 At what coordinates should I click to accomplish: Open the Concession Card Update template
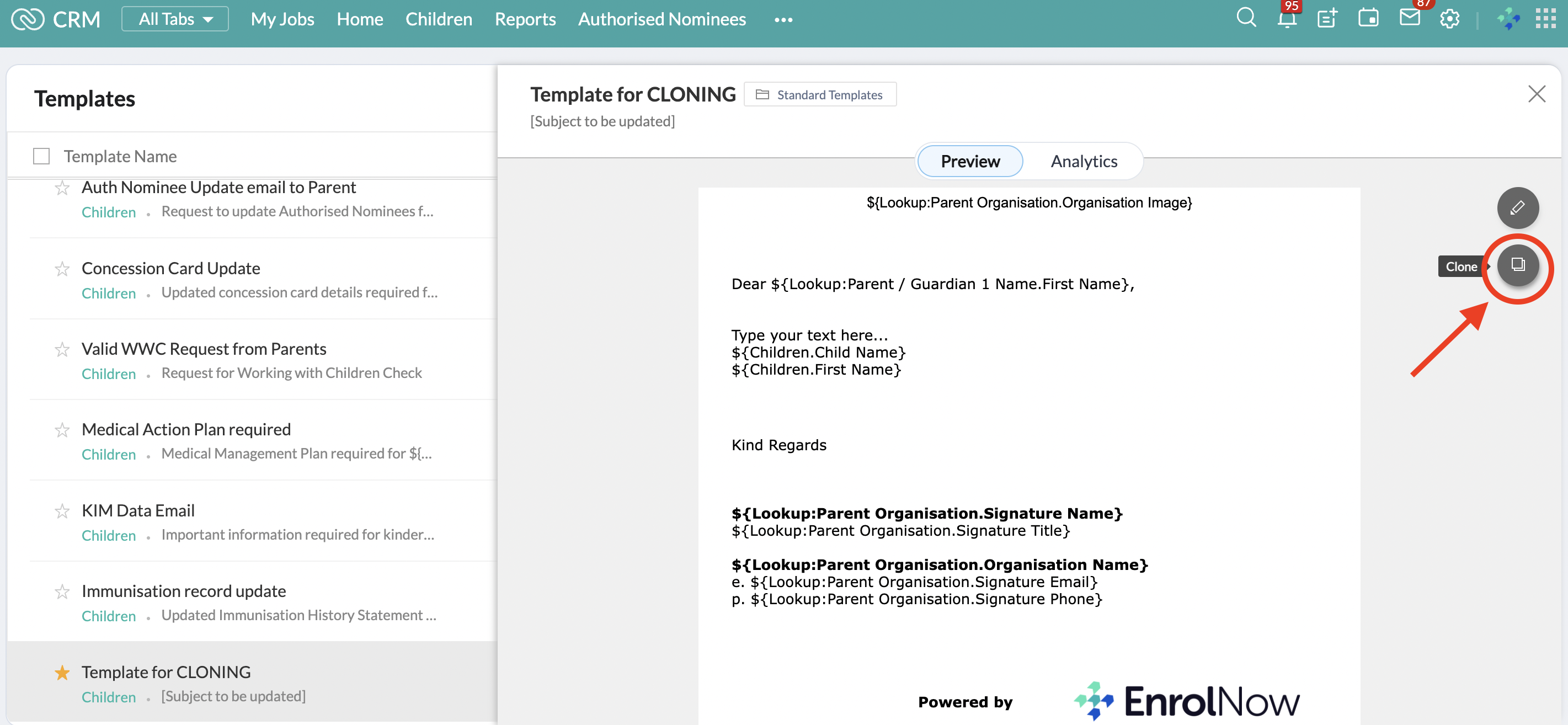pos(170,268)
